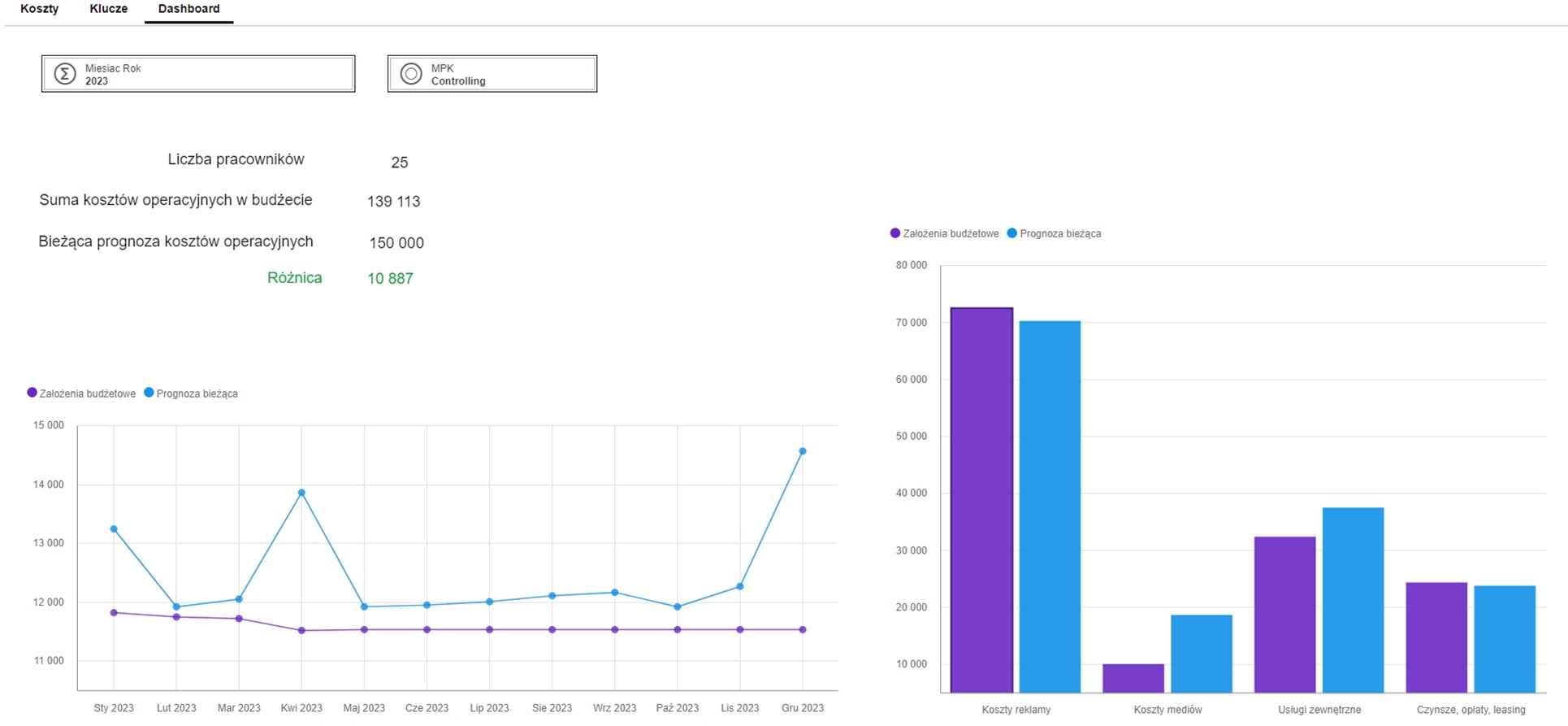Click the 80 000 bar chart axis value
Image resolution: width=1568 pixels, height=726 pixels.
pyautogui.click(x=912, y=265)
